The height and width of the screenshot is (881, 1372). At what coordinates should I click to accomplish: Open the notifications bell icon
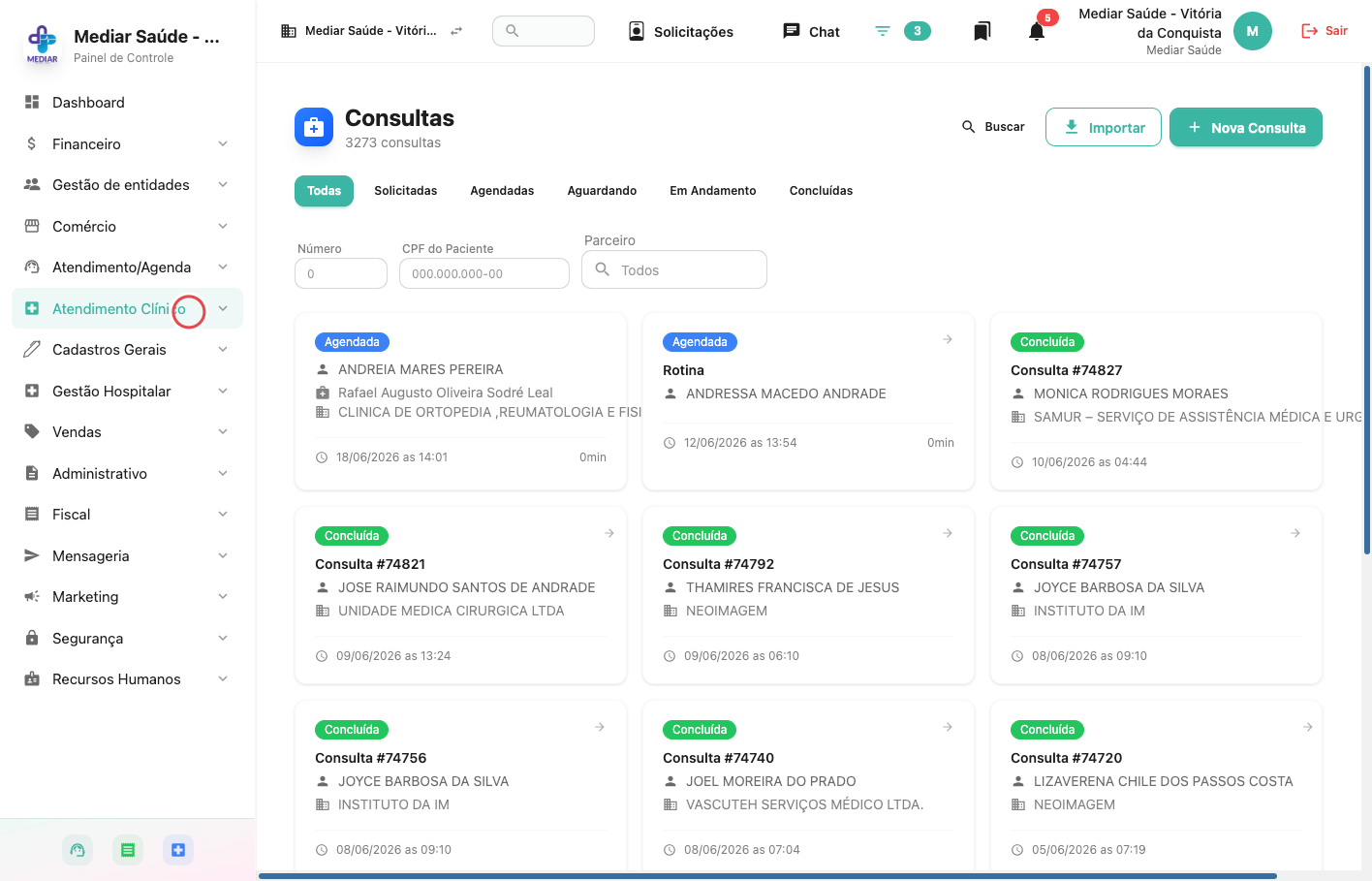[x=1037, y=31]
